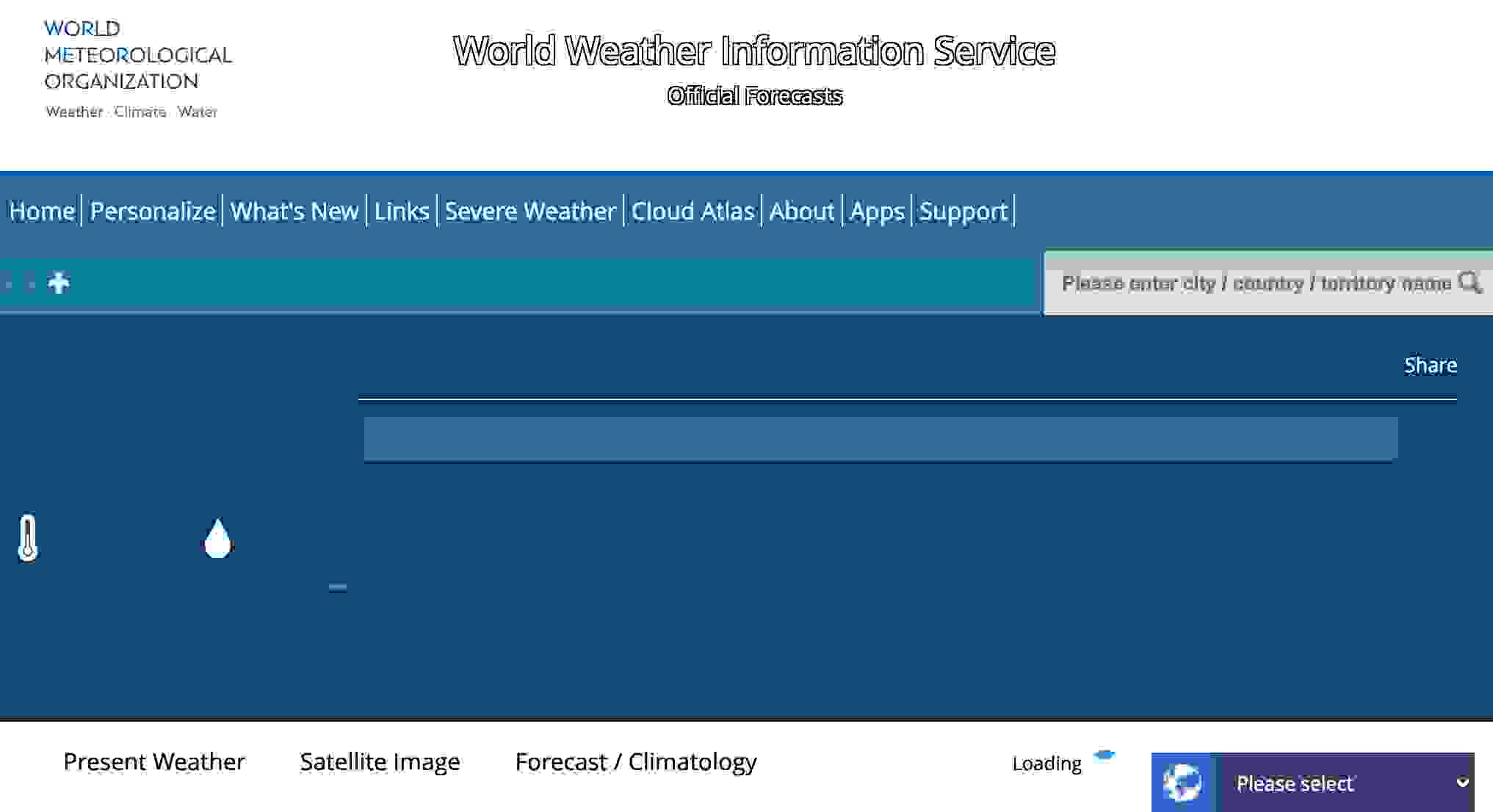Viewport: 1493px width, 812px height.
Task: Open the Support page
Action: point(964,212)
